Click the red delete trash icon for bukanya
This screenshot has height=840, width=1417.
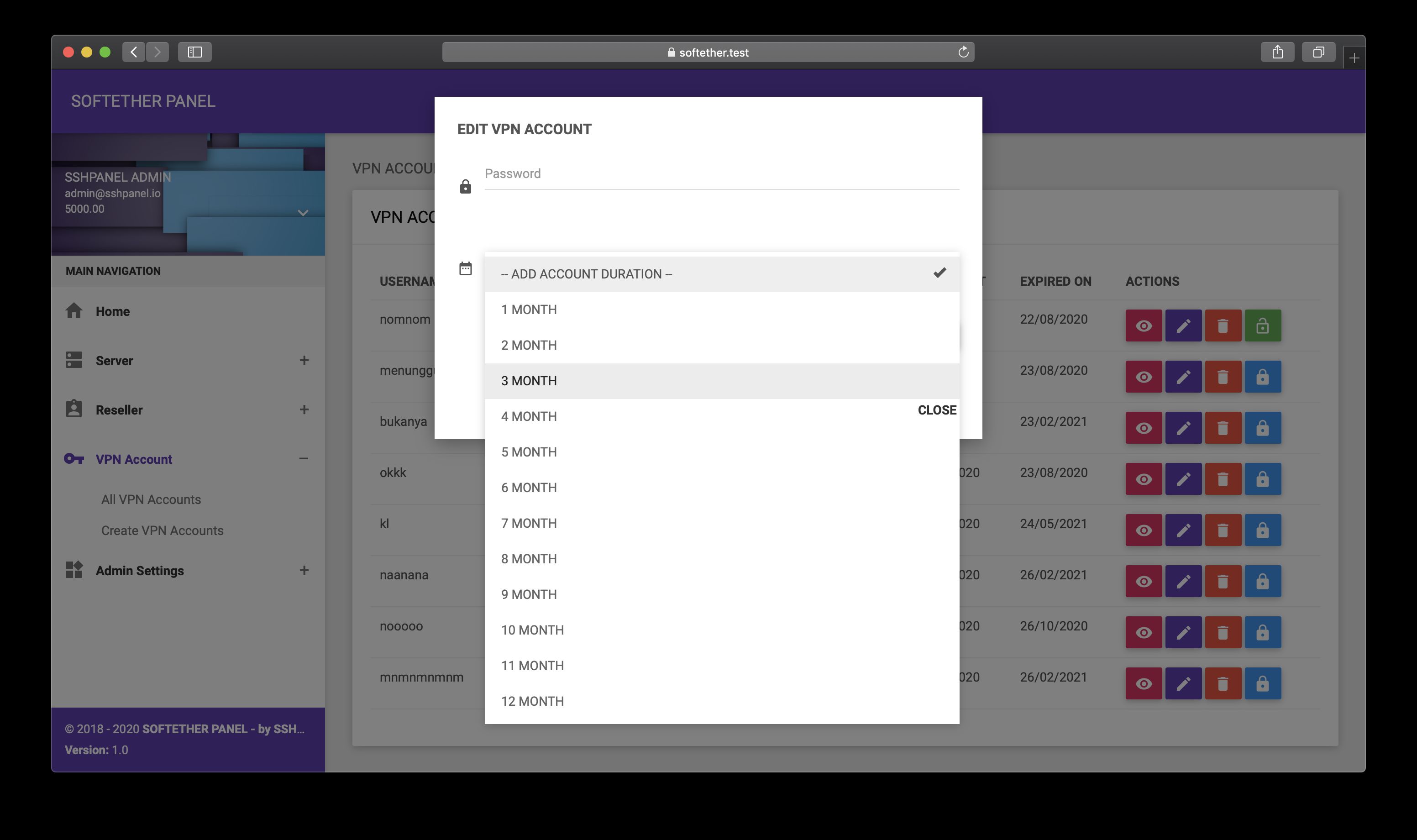click(x=1223, y=428)
